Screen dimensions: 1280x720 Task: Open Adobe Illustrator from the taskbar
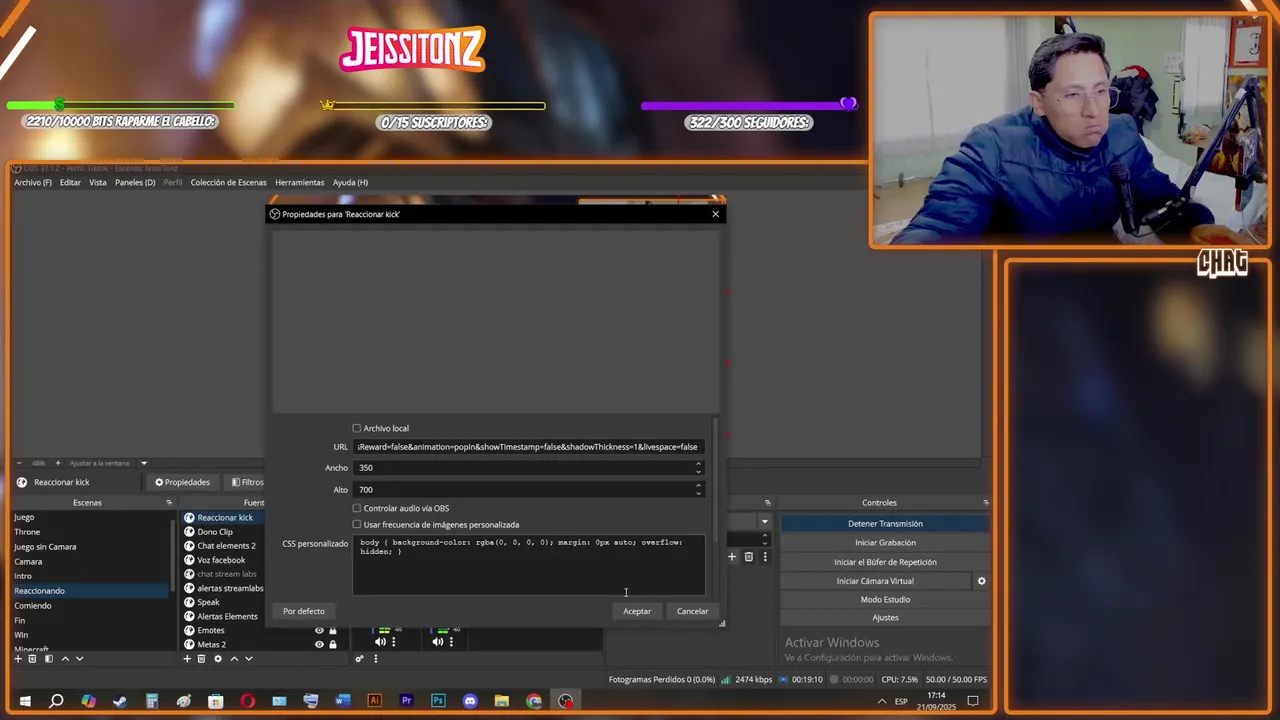[375, 701]
